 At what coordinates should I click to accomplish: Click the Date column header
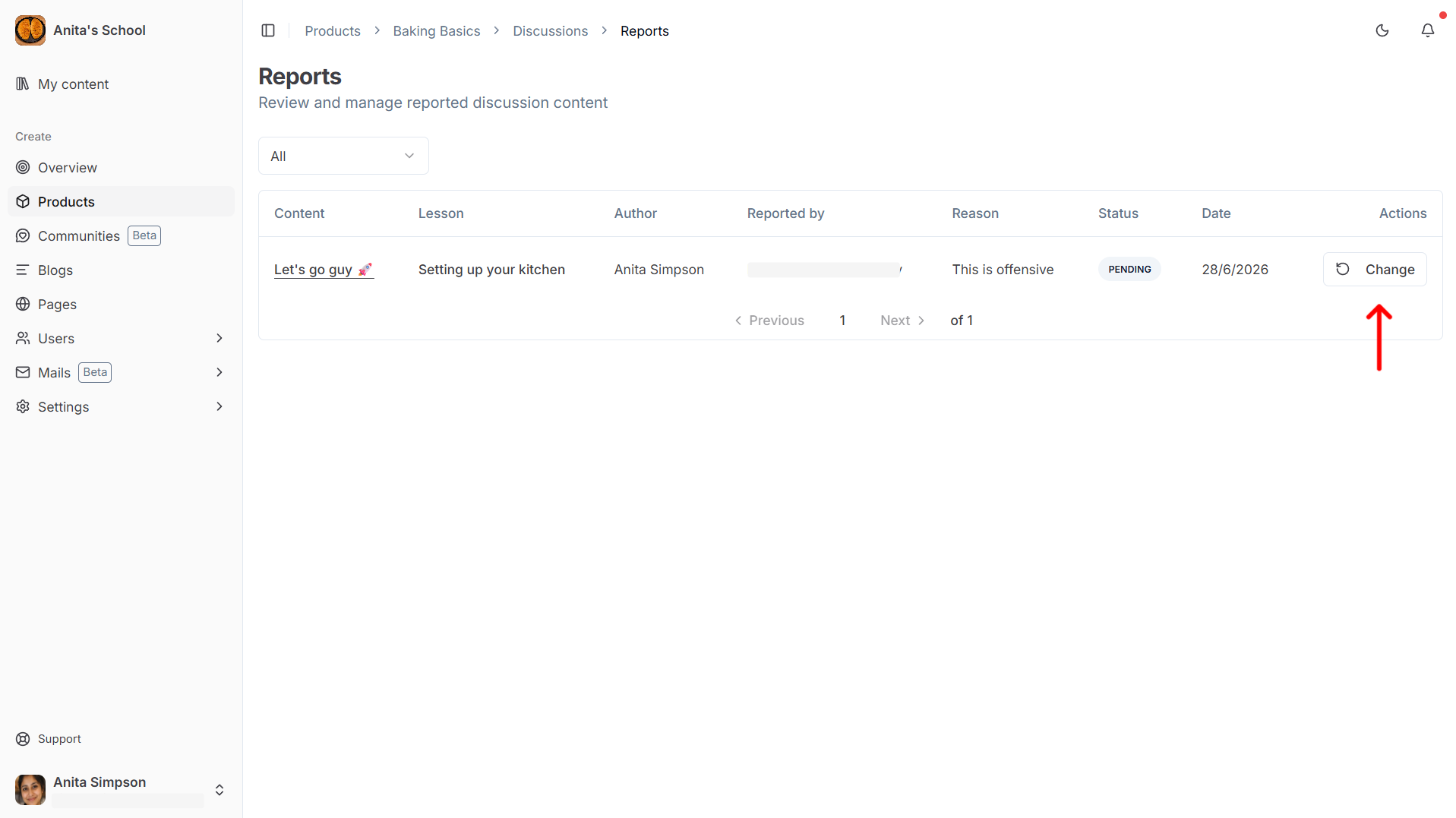[x=1216, y=213]
